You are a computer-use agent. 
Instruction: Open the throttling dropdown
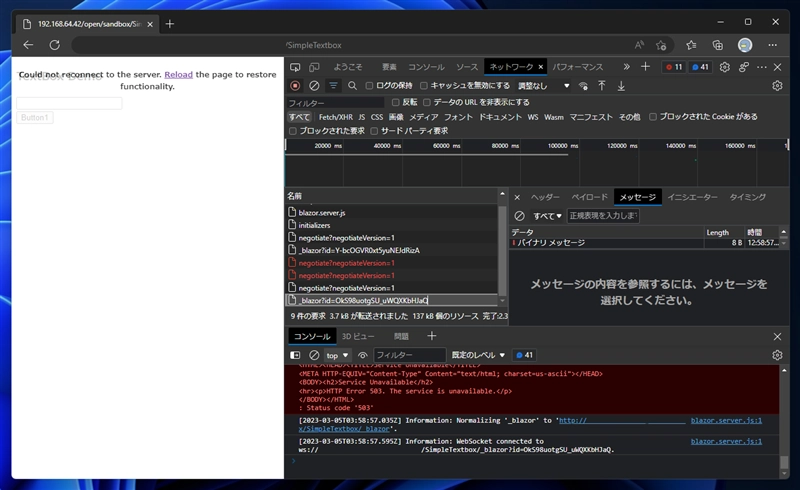tap(543, 86)
